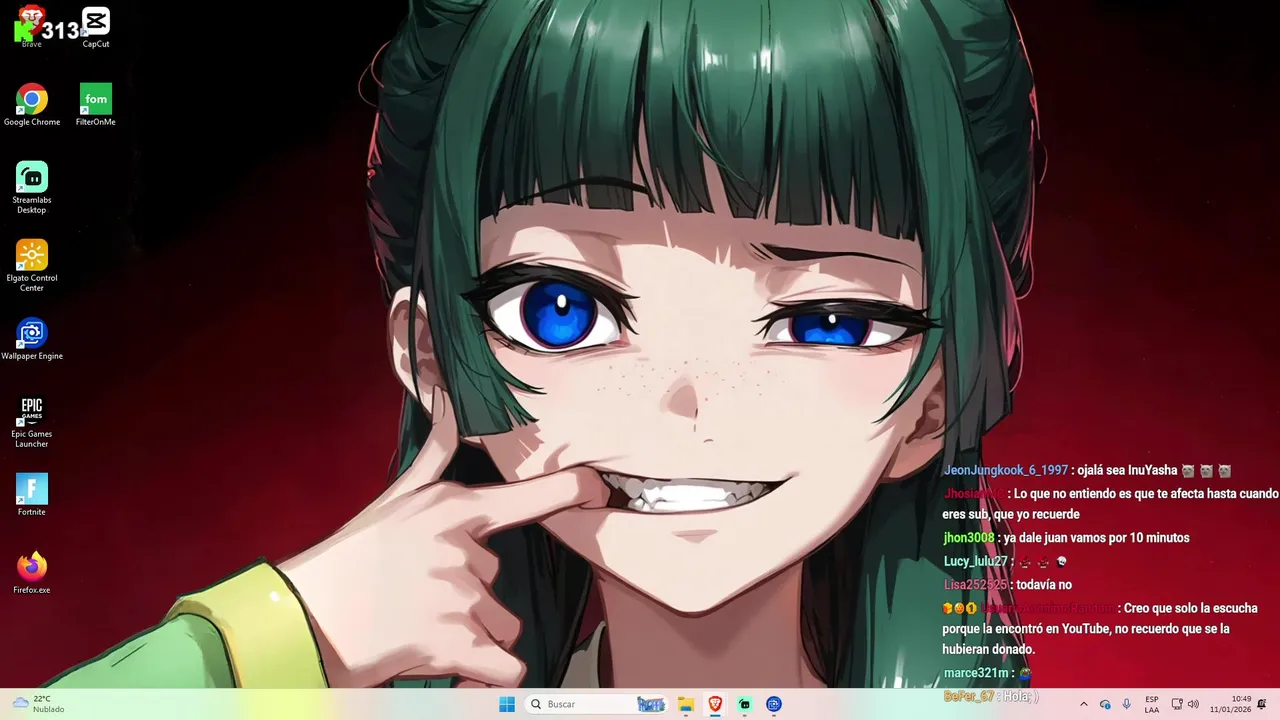Switch to Streamlabs on the taskbar
The image size is (1280, 720).
pos(744,704)
